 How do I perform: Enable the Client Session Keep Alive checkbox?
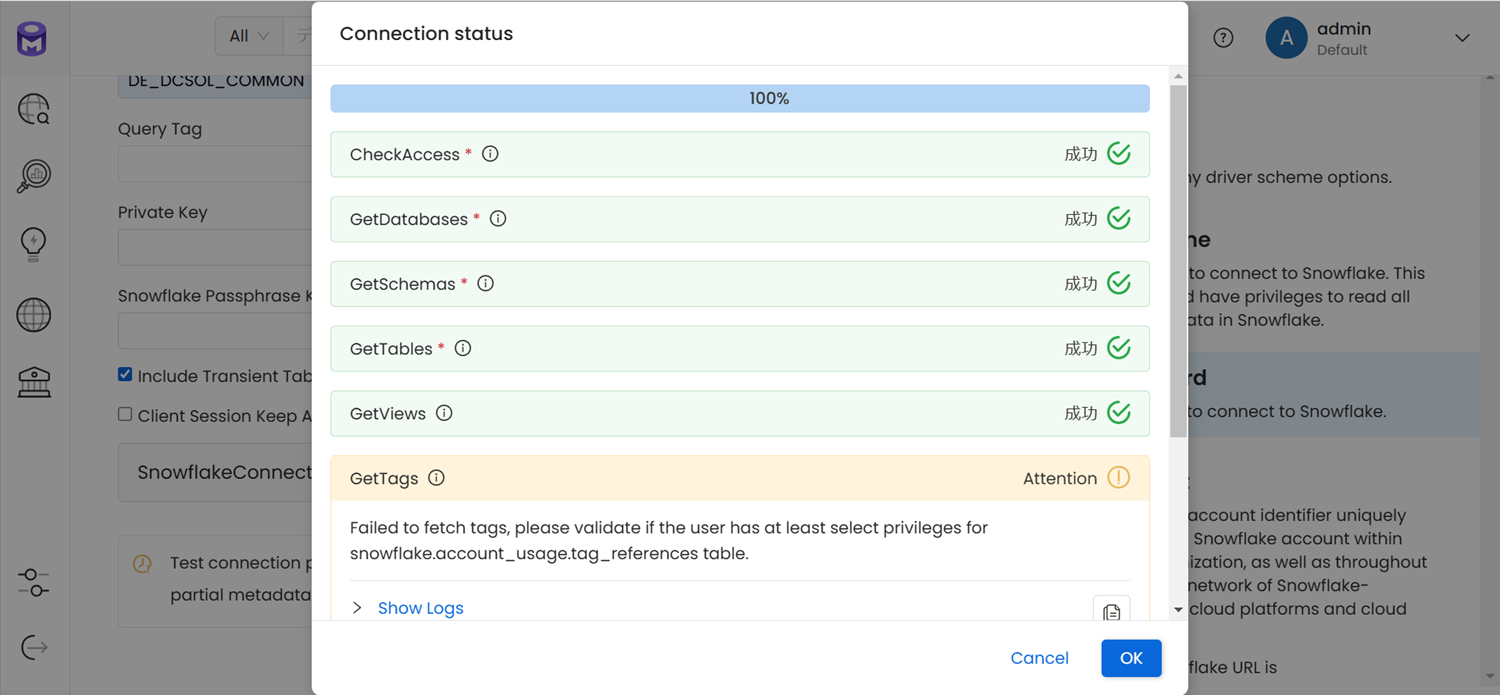tap(125, 415)
